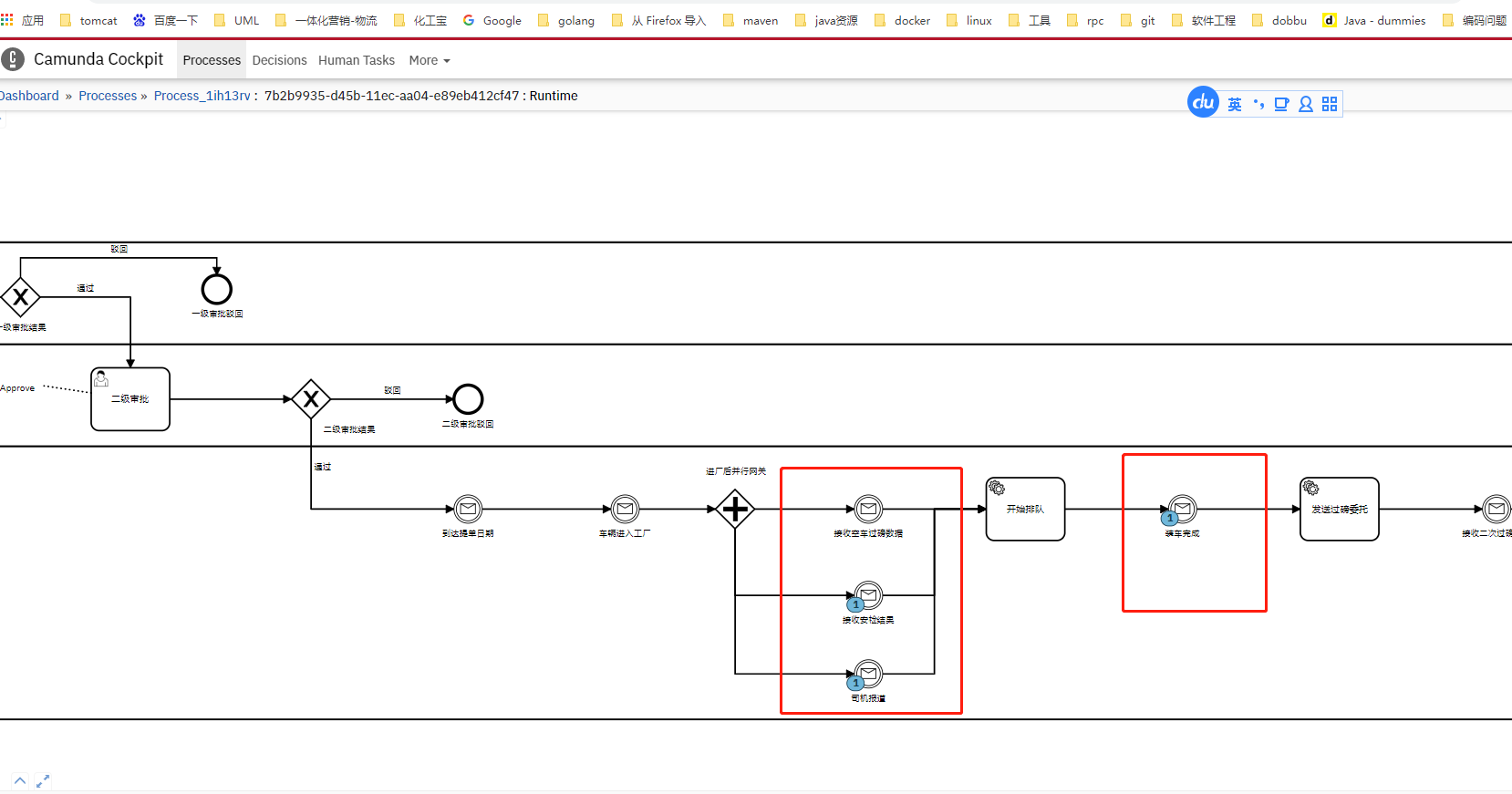Open the tomcat bookmark folder
The height and width of the screenshot is (794, 1512).
pos(89,20)
